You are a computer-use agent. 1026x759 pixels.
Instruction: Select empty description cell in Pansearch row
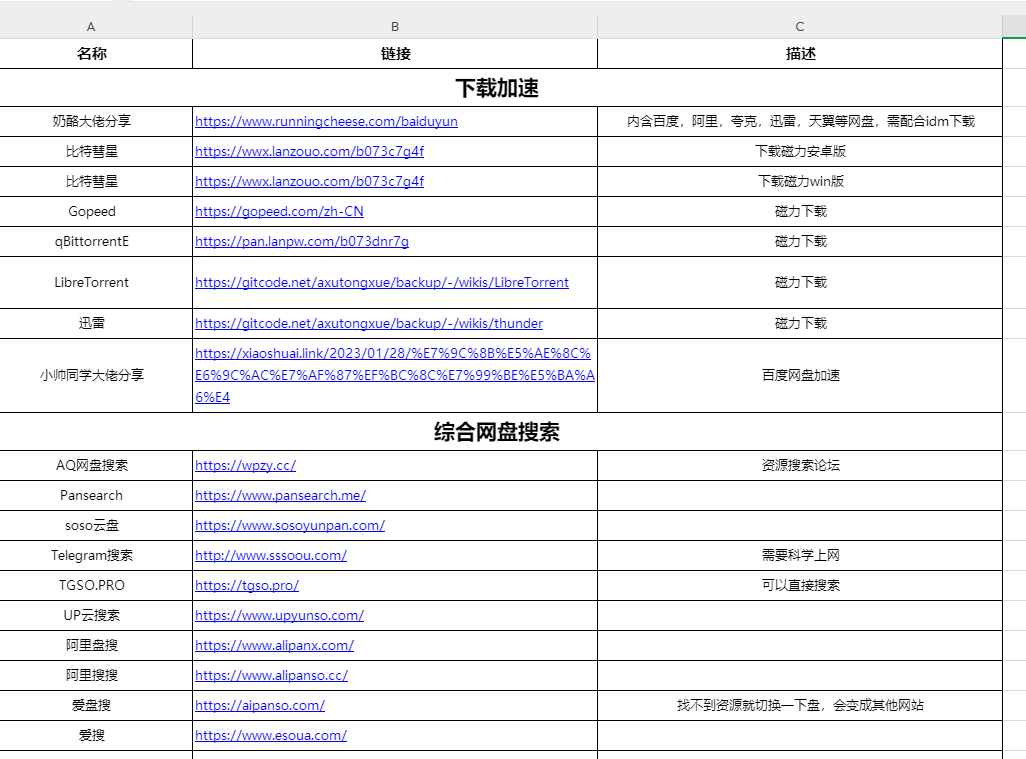pos(800,495)
